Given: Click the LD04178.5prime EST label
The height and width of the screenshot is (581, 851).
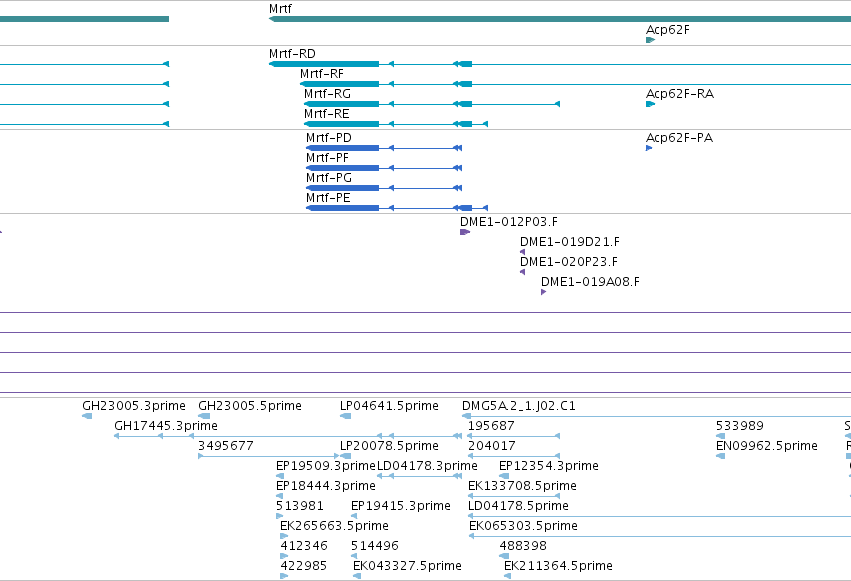Looking at the screenshot, I should (x=518, y=506).
